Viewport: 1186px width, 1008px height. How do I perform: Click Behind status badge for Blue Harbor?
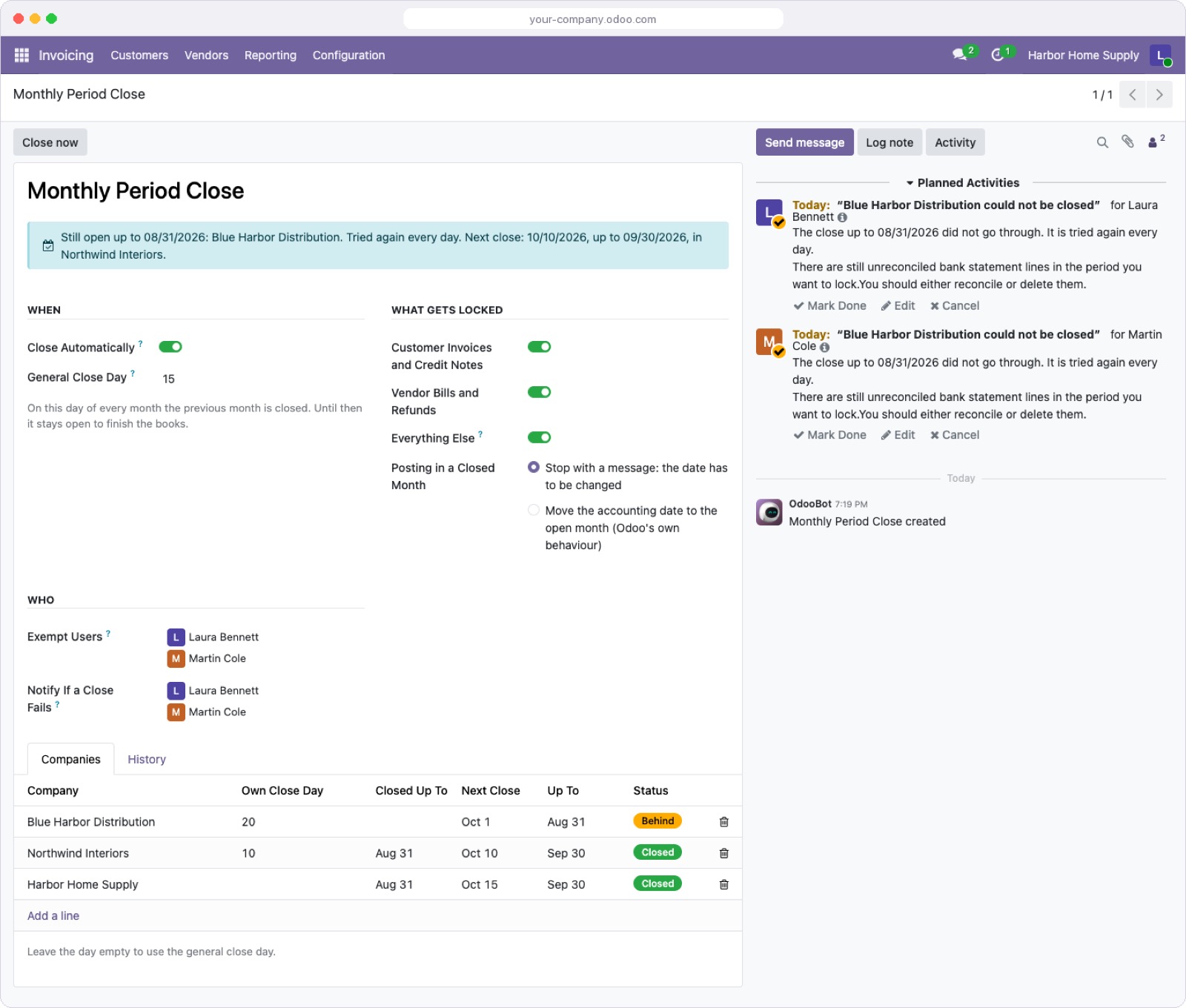coord(657,821)
